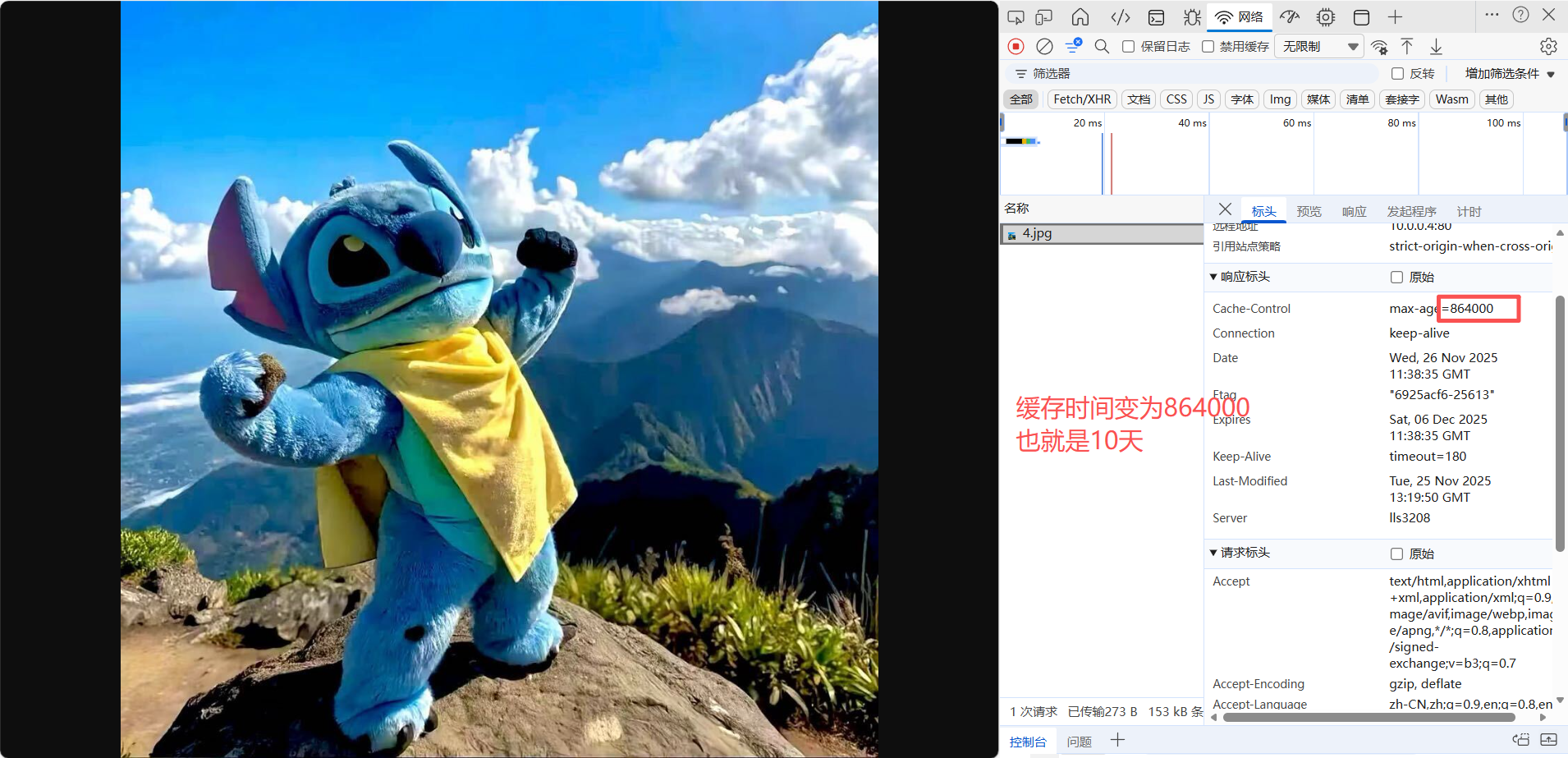This screenshot has height=758, width=1568.
Task: Enable the 保留日志 checkbox
Action: click(x=1129, y=47)
